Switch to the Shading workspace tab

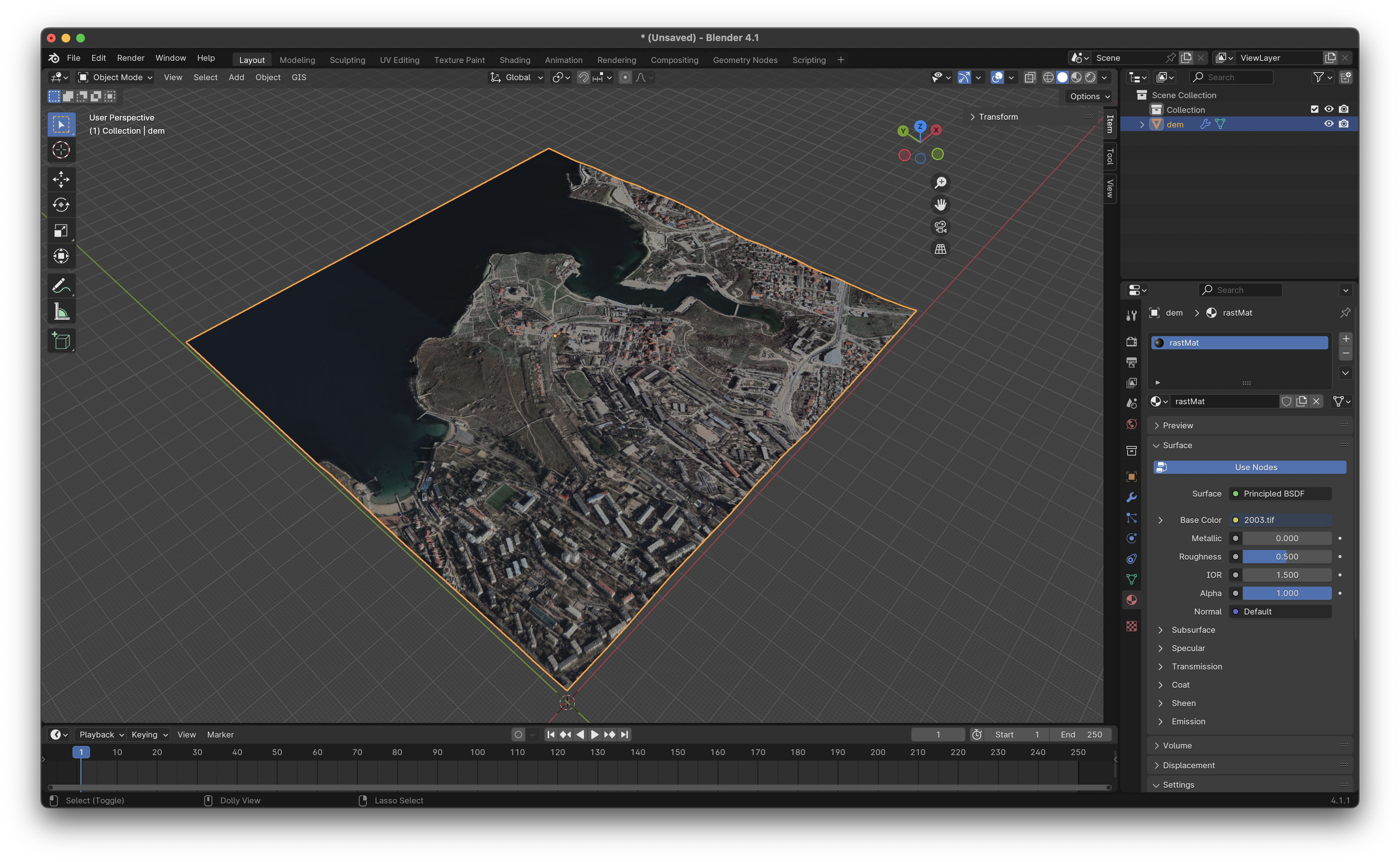(514, 60)
